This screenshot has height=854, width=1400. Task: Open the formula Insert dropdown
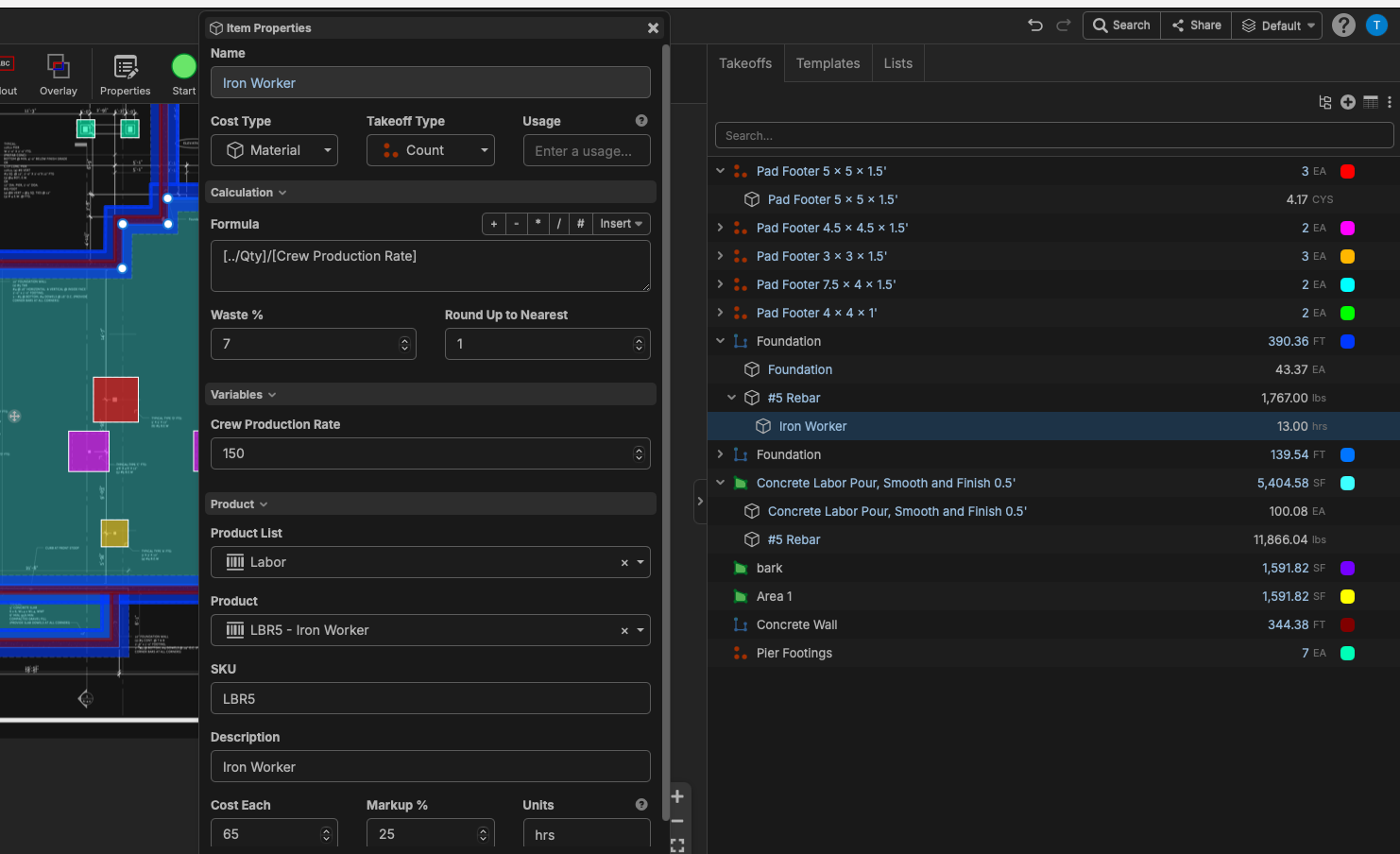click(621, 224)
